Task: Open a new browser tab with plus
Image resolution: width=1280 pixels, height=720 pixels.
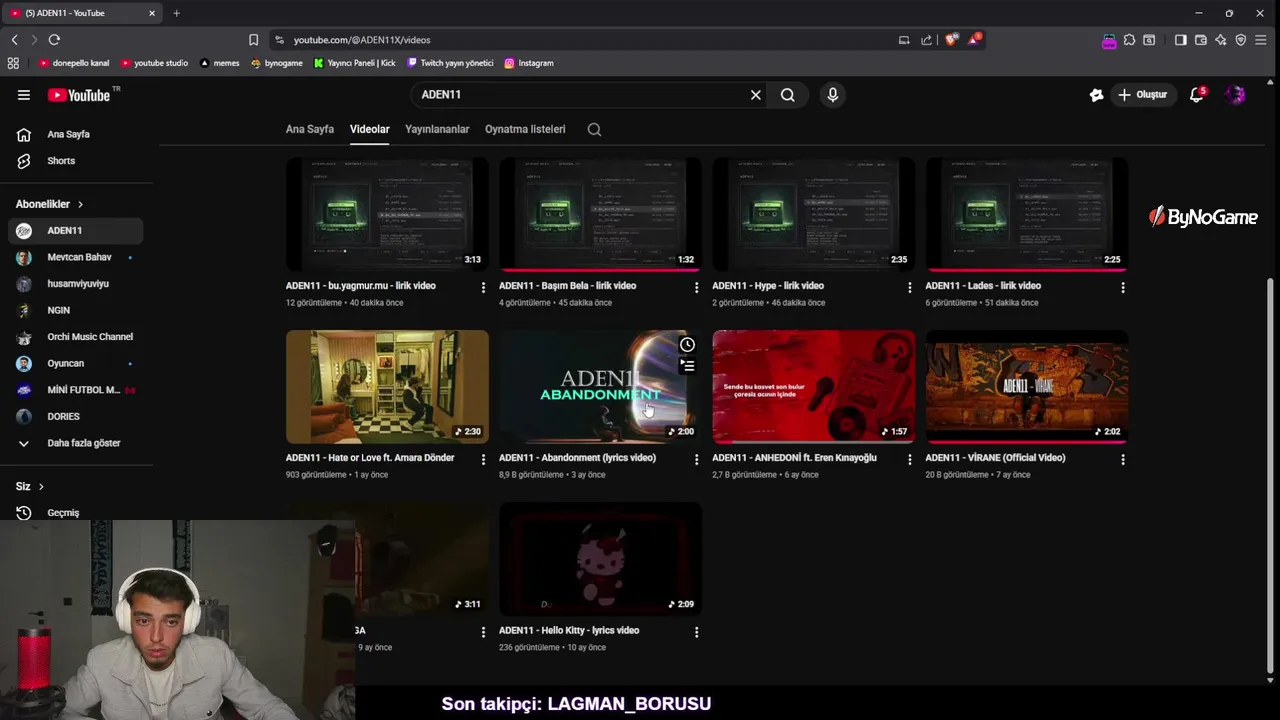Action: (x=177, y=13)
